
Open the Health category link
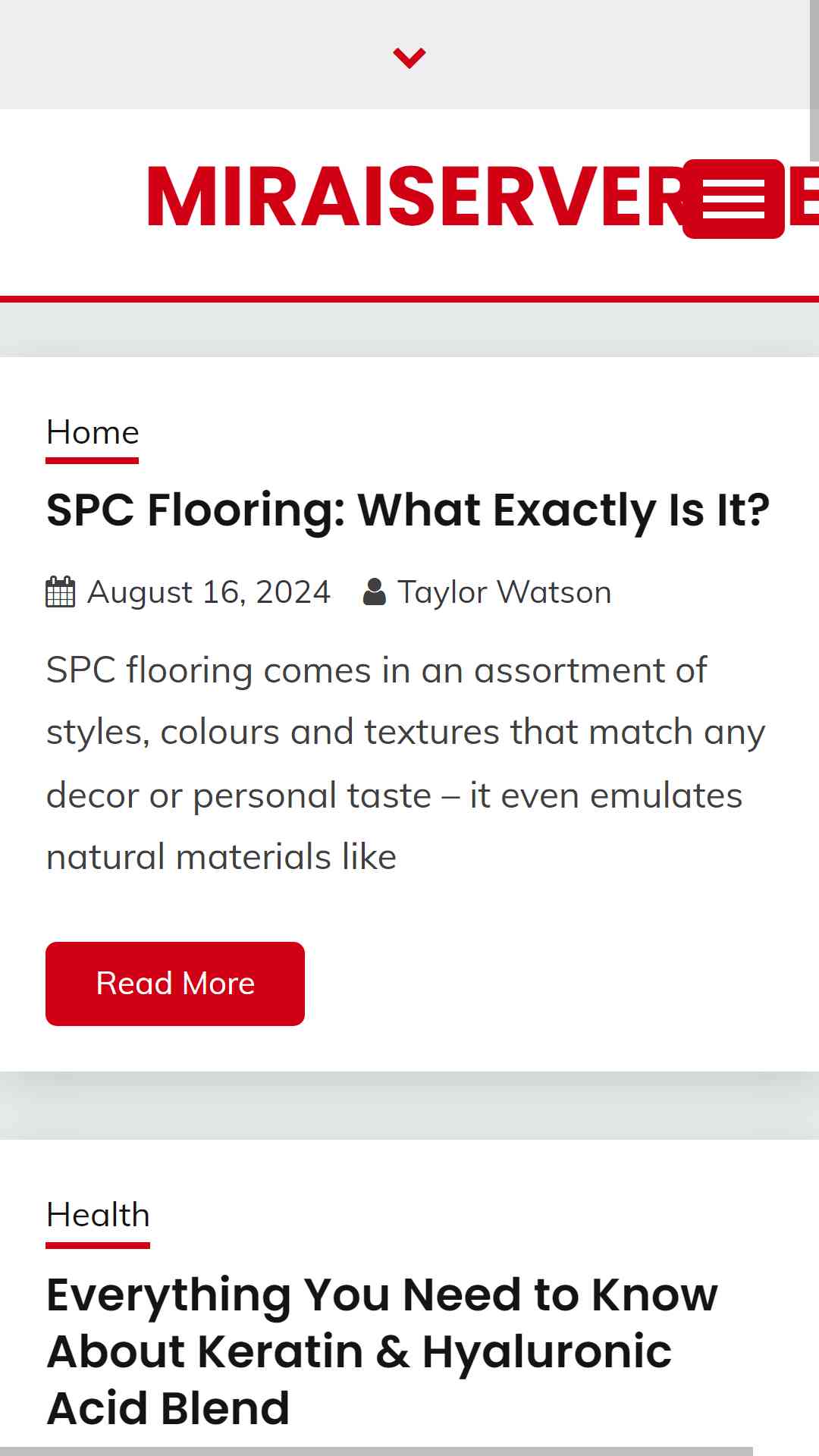click(x=98, y=1216)
